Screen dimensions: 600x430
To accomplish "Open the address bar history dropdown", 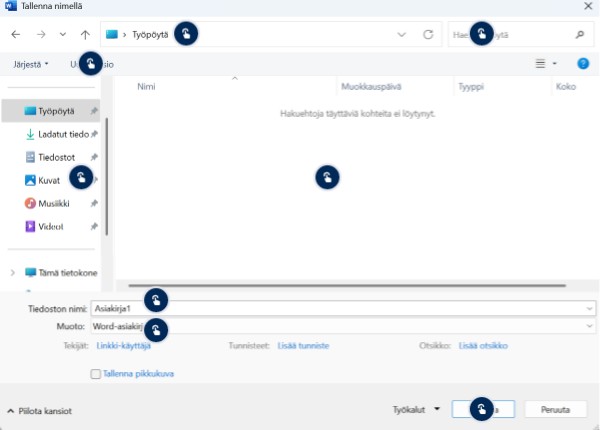I will click(401, 34).
